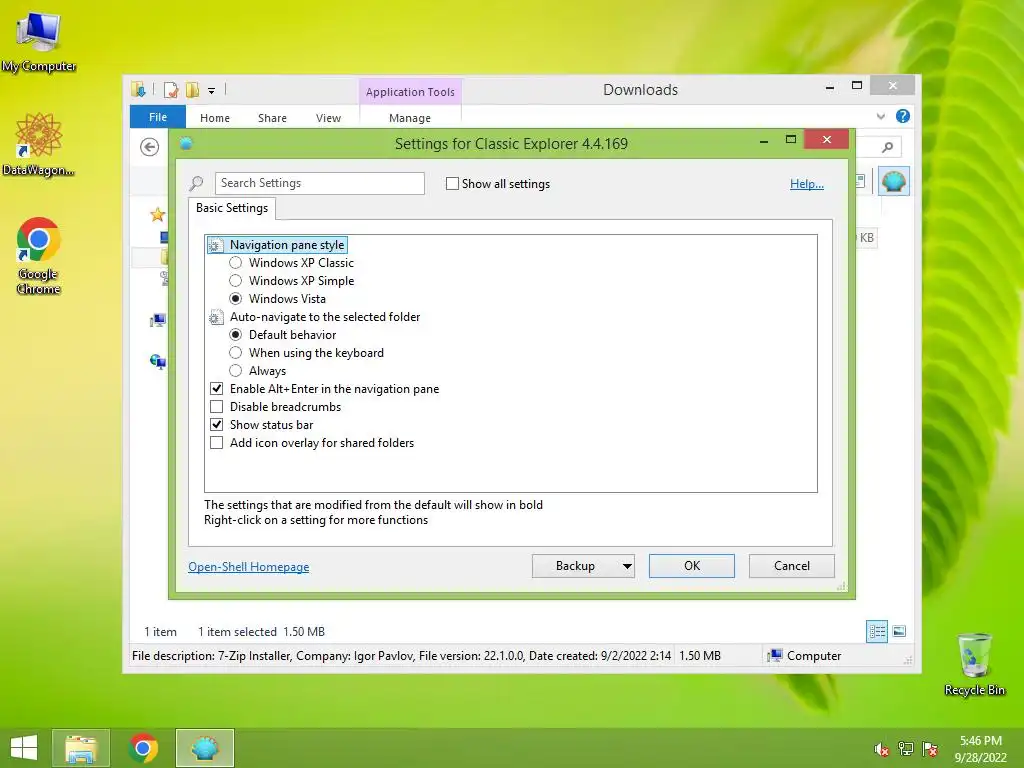Maximize the Settings for Classic Explorer dialog

pos(791,140)
